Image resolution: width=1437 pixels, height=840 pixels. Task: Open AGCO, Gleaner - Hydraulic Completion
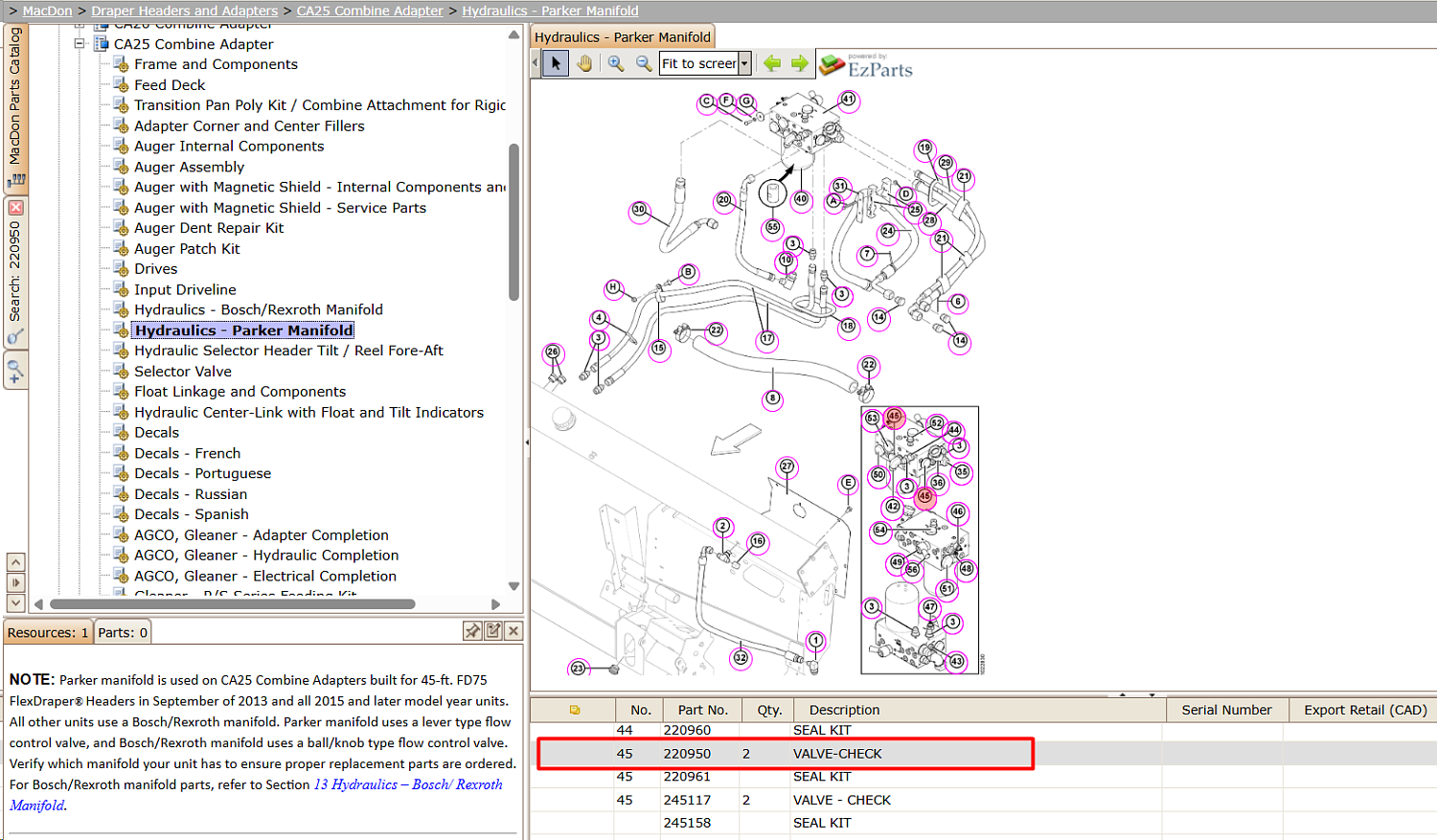[x=266, y=556]
